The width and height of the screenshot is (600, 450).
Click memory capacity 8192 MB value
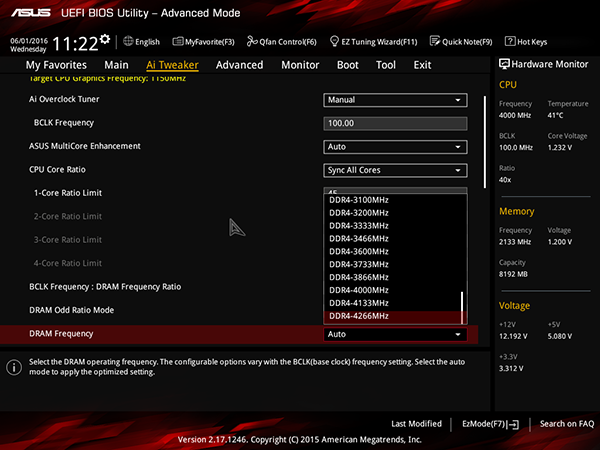(513, 274)
